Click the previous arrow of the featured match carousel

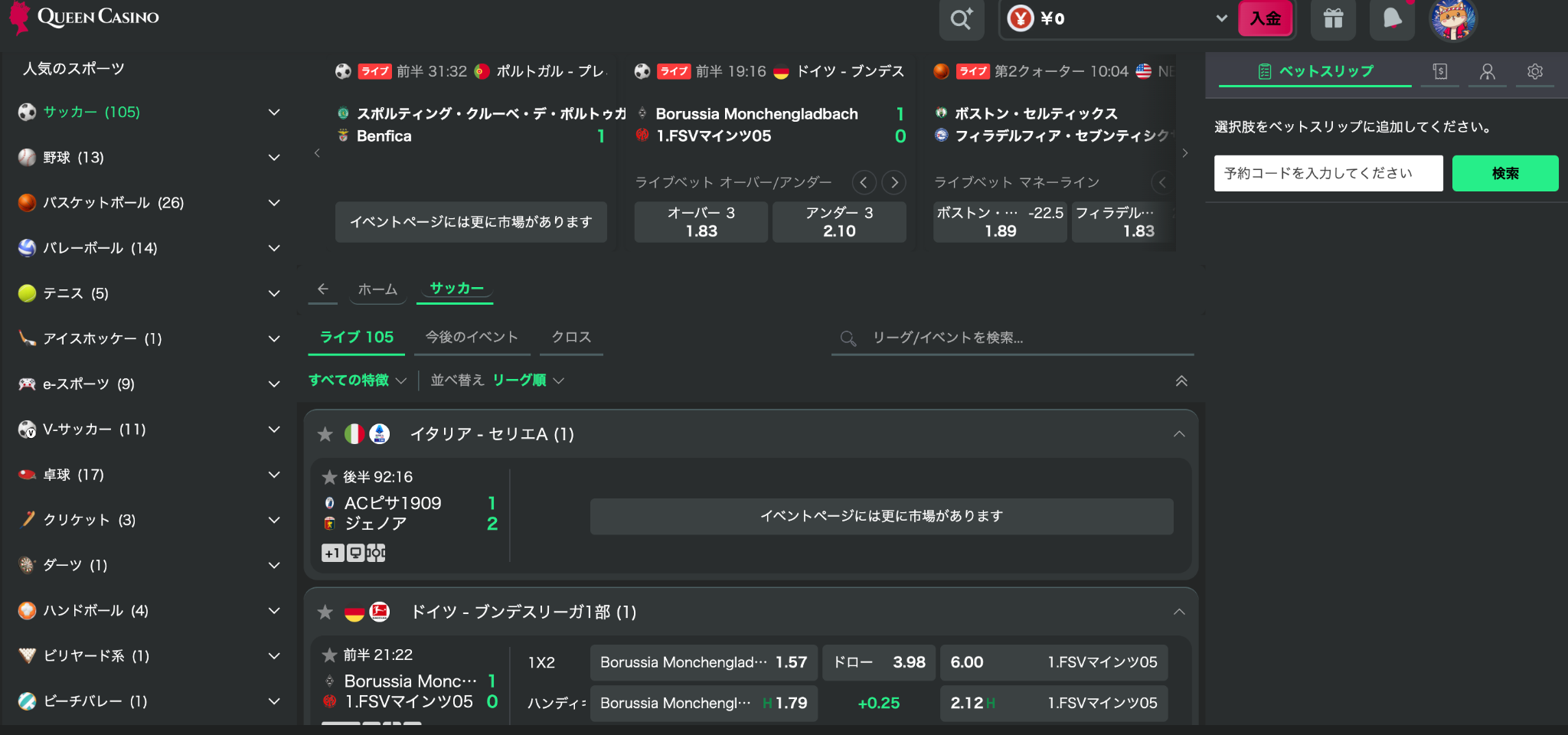click(x=317, y=153)
